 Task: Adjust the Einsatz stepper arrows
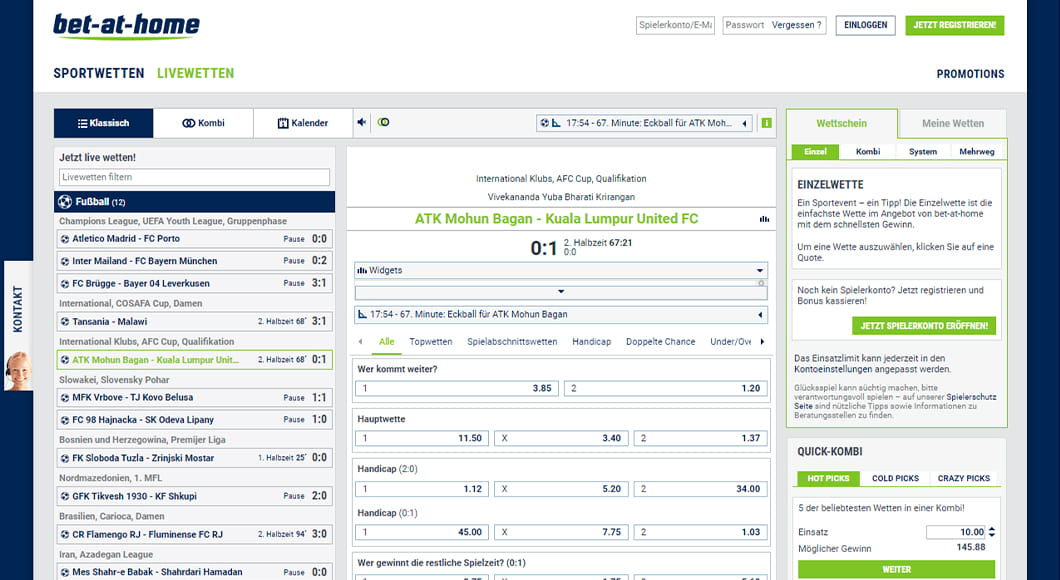[992, 532]
